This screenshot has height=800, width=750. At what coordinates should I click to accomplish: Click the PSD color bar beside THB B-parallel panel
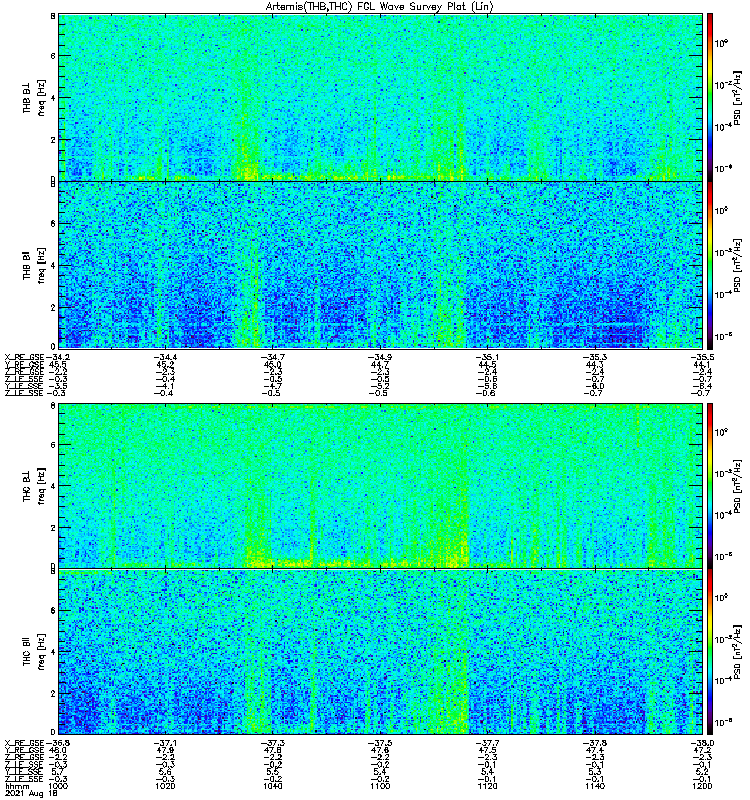point(710,265)
